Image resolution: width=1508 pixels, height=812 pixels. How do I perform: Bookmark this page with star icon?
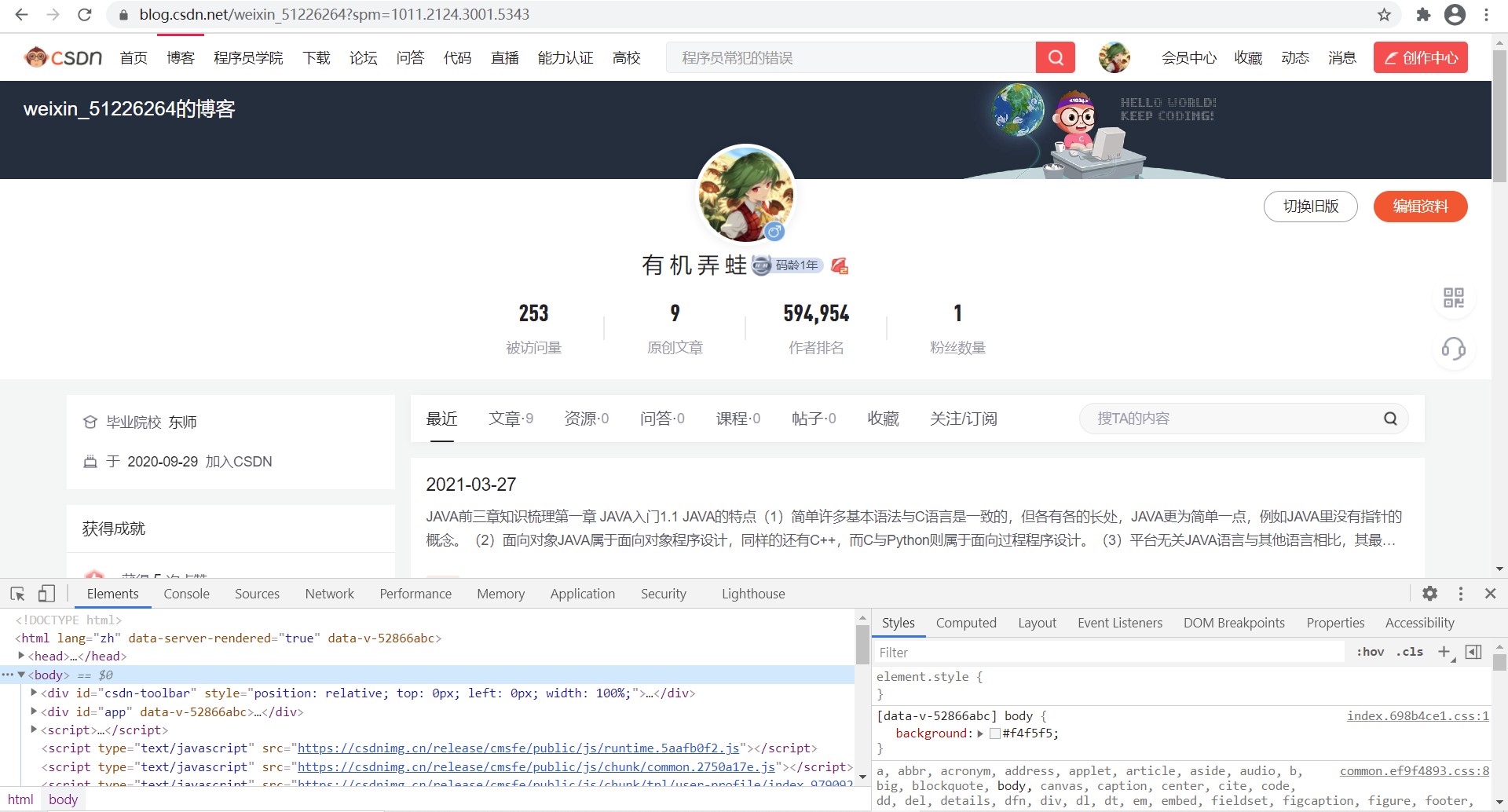coord(1384,14)
